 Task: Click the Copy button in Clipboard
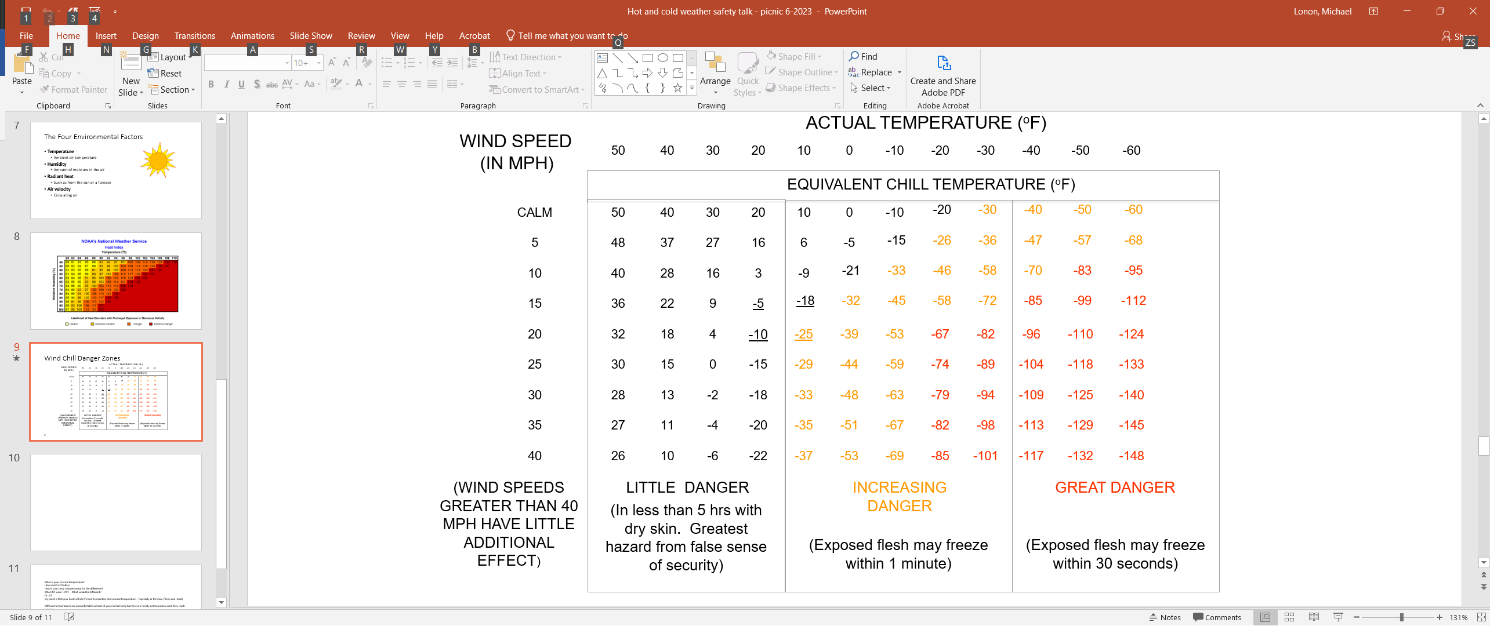pos(56,73)
